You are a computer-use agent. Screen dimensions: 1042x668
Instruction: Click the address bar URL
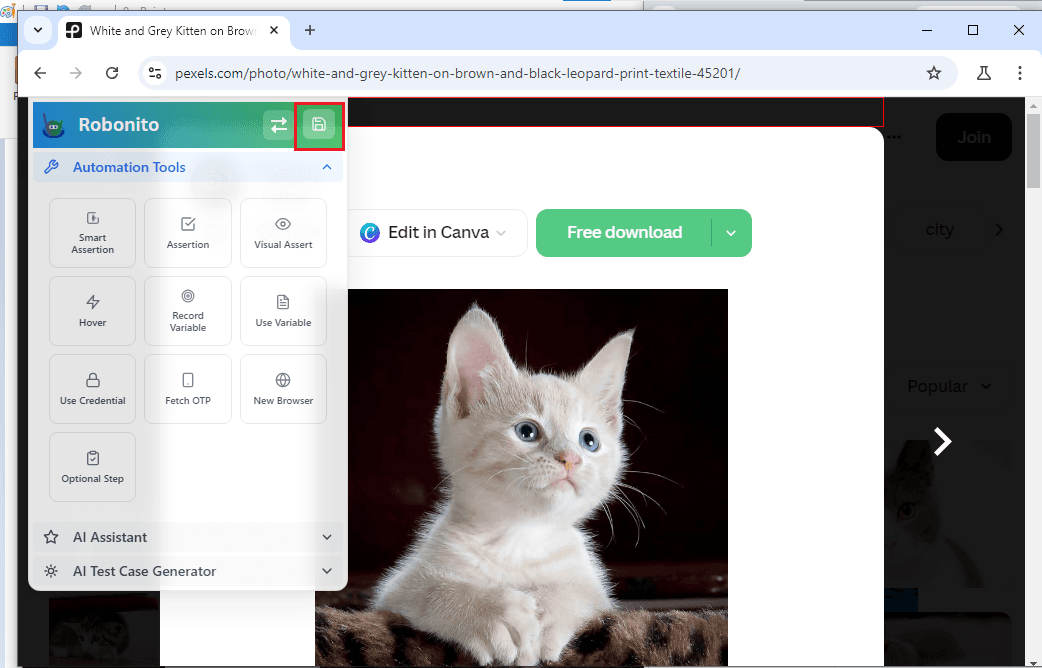coord(457,73)
